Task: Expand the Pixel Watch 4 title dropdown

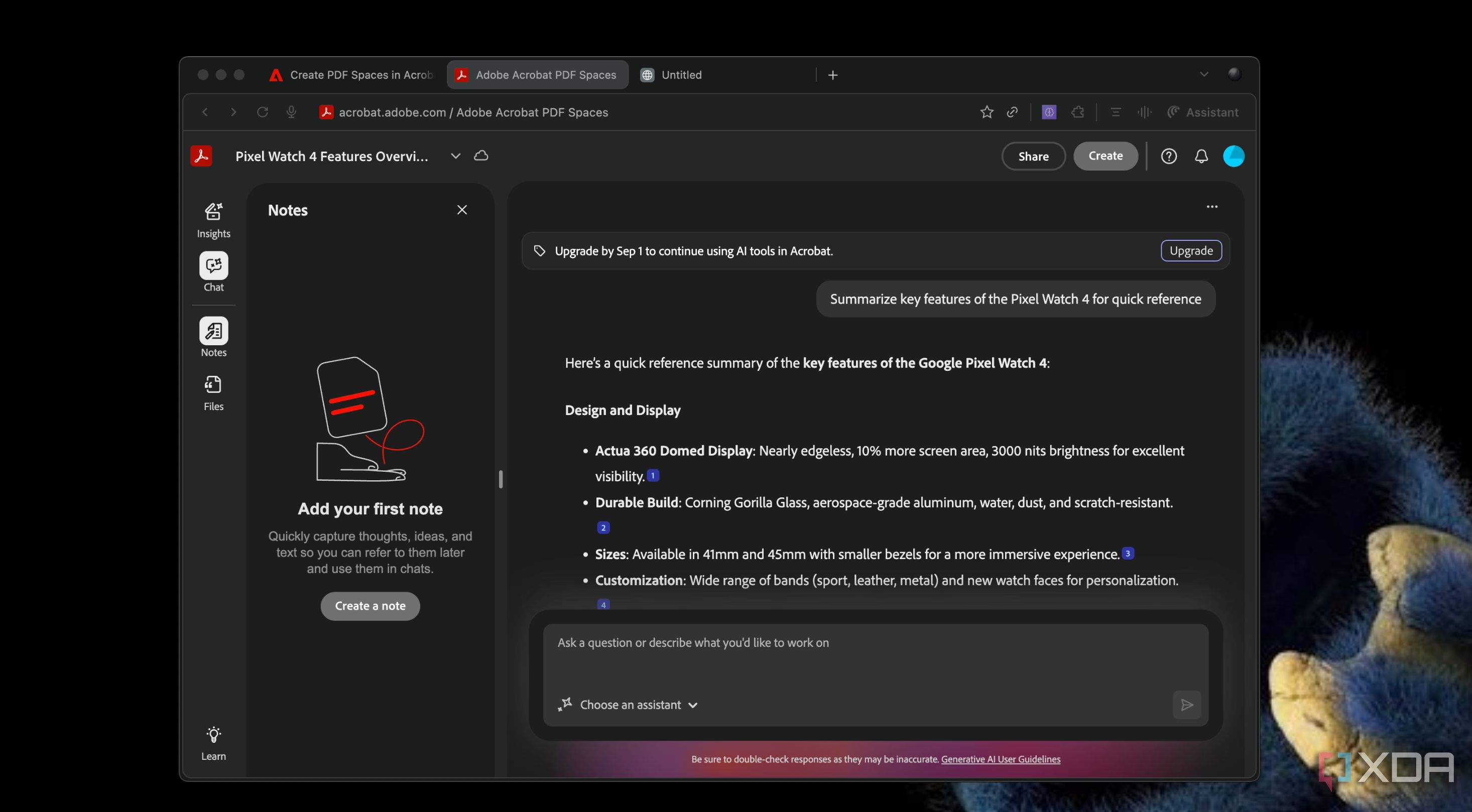Action: (x=455, y=156)
